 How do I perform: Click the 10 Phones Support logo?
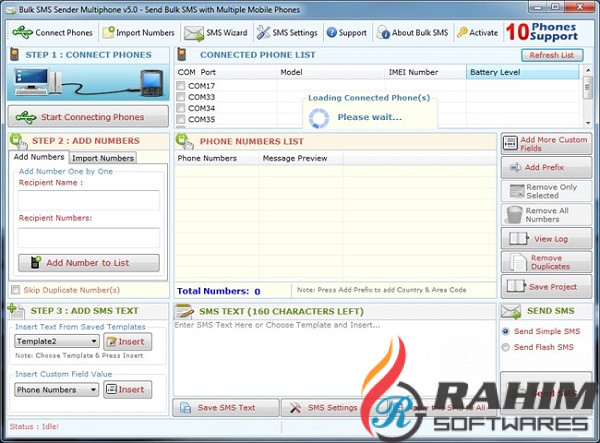(541, 32)
